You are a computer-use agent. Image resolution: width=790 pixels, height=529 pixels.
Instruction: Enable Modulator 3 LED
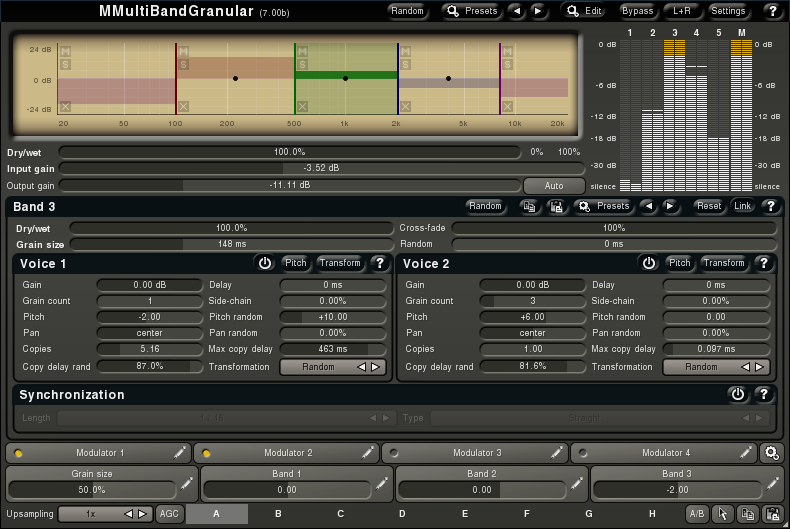click(x=394, y=453)
